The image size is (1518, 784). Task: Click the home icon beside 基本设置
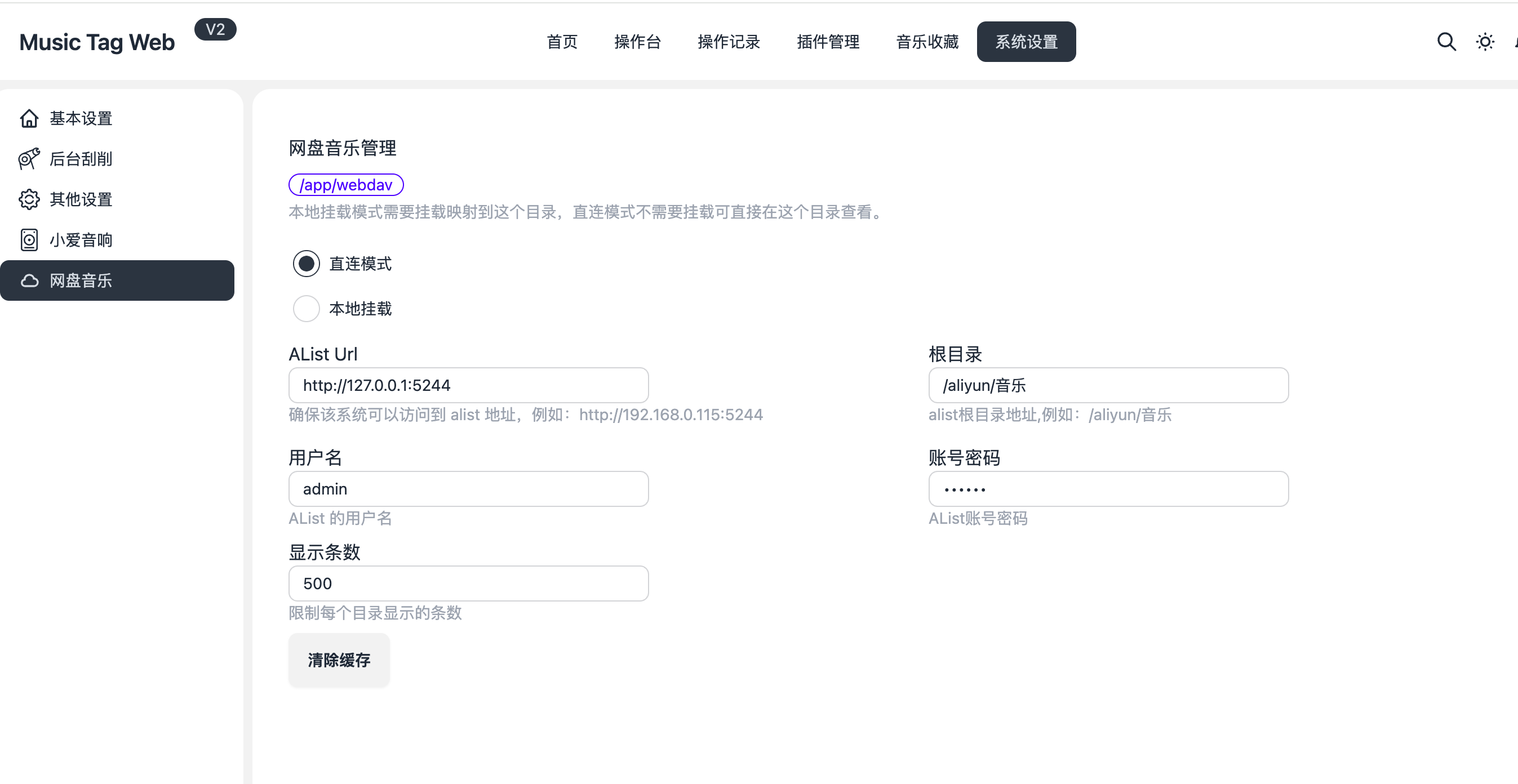click(29, 118)
